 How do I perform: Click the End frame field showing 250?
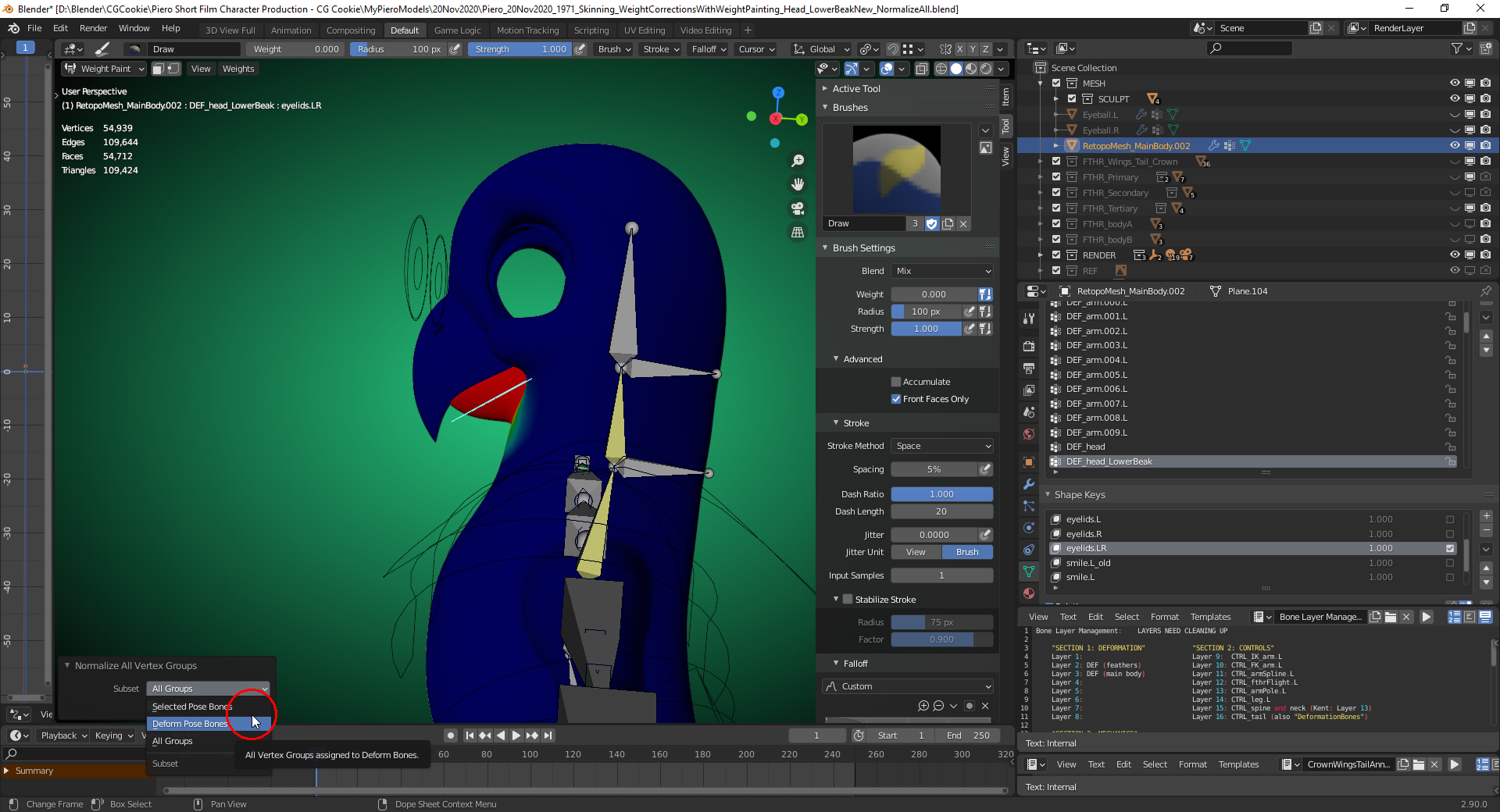click(x=965, y=735)
